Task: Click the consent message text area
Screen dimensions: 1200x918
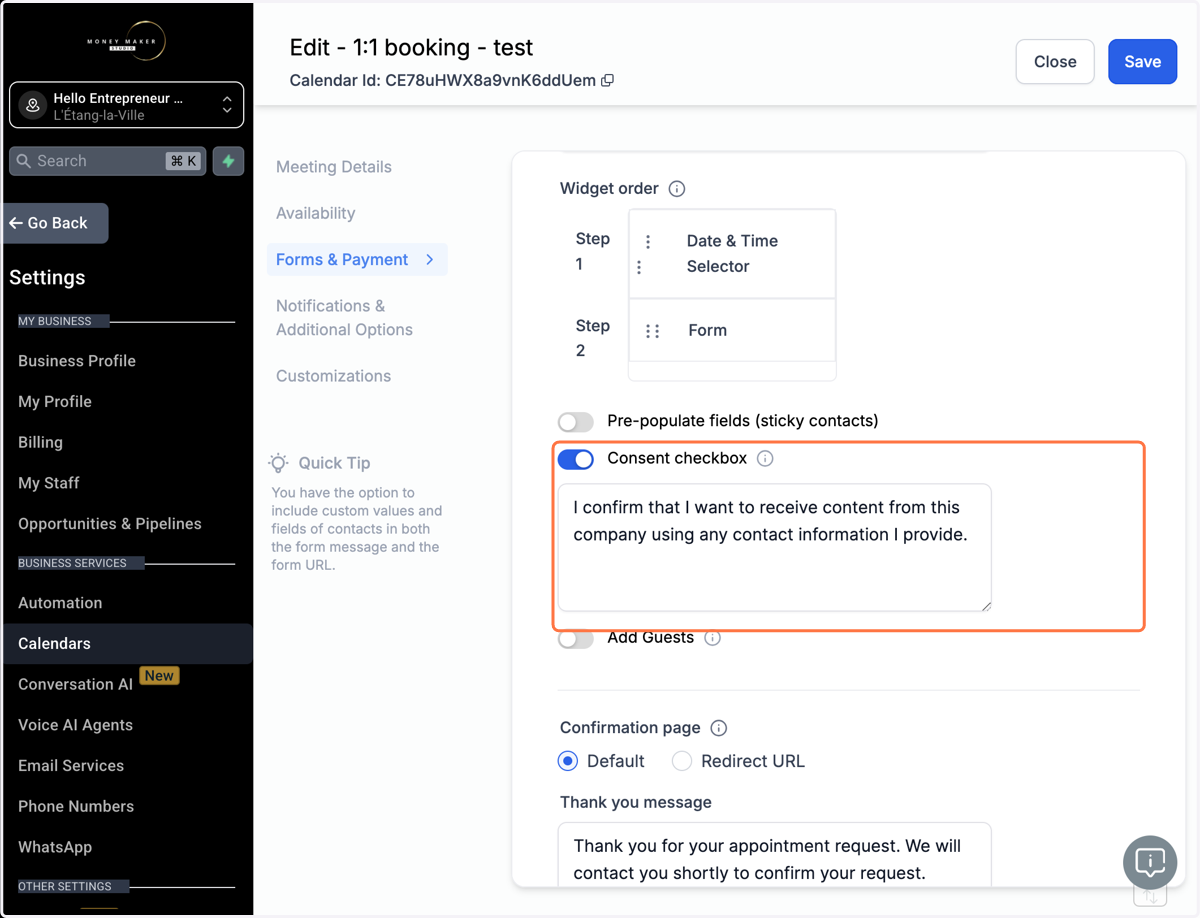Action: [x=774, y=548]
